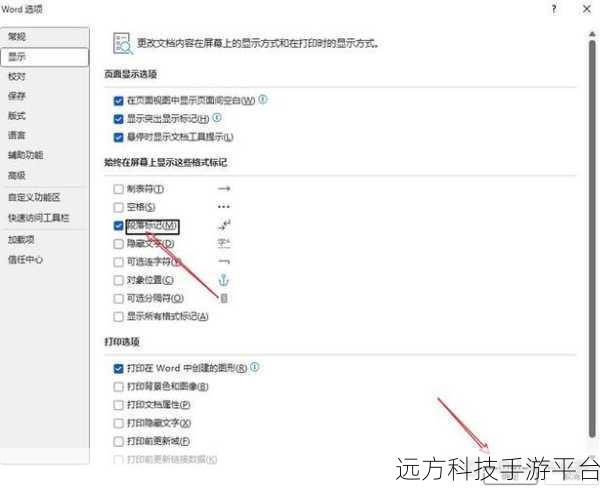Viewport: 600px width, 488px height.
Task: Select the 辅助功能 category
Action: click(x=44, y=155)
